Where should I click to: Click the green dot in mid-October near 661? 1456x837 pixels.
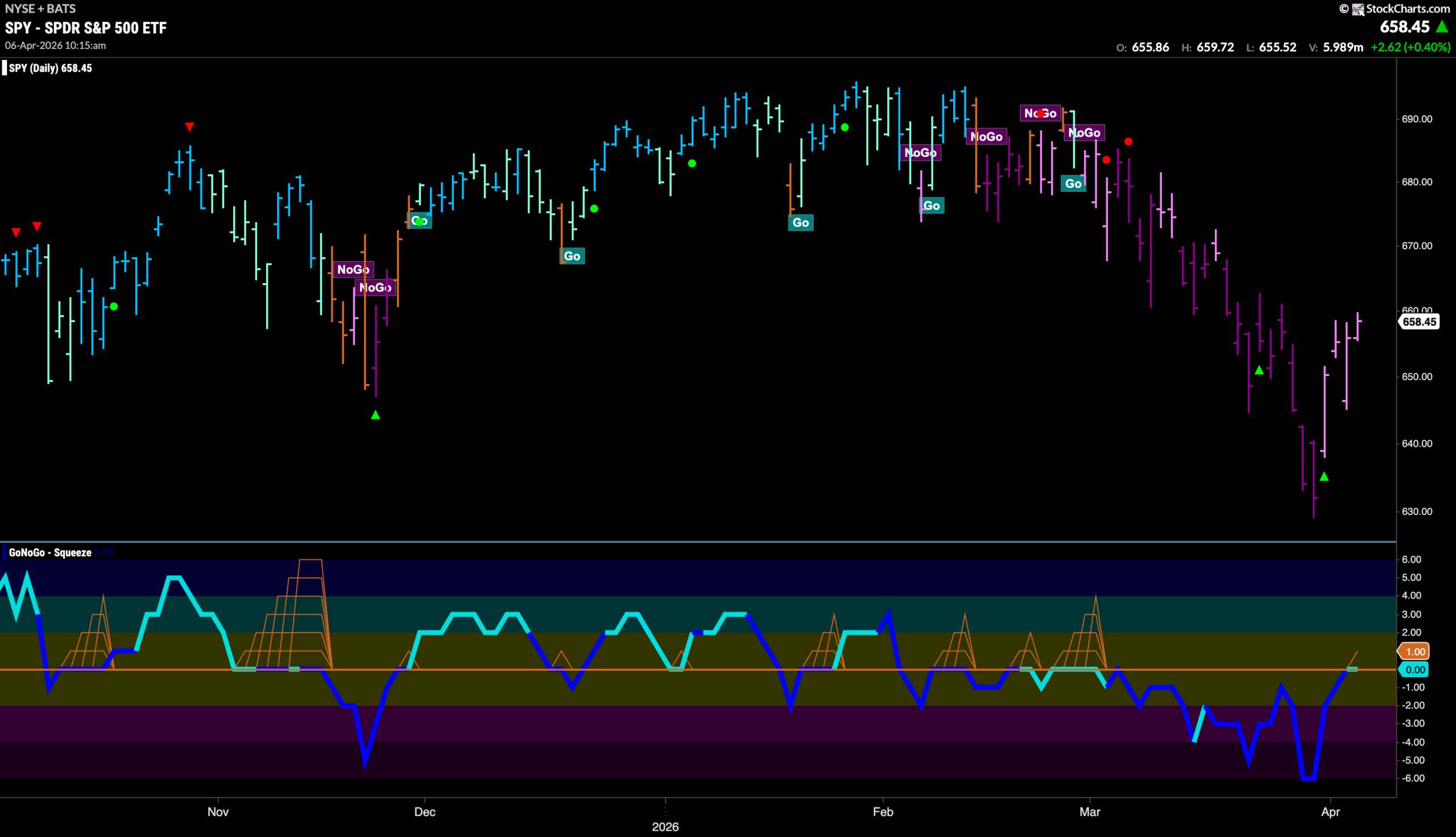point(114,306)
